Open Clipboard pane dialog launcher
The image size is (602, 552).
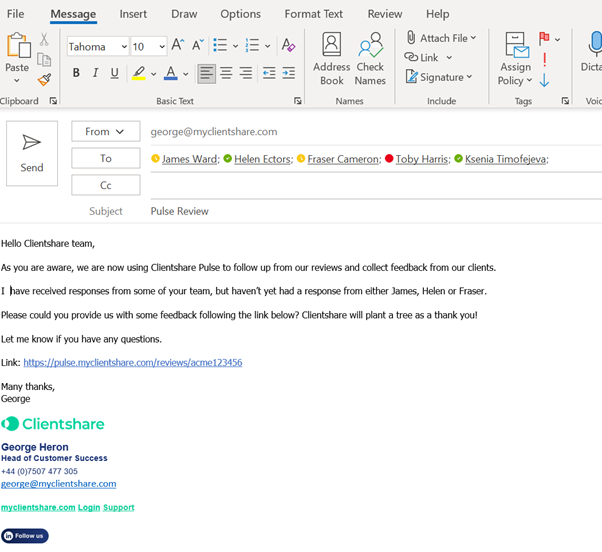pos(53,101)
